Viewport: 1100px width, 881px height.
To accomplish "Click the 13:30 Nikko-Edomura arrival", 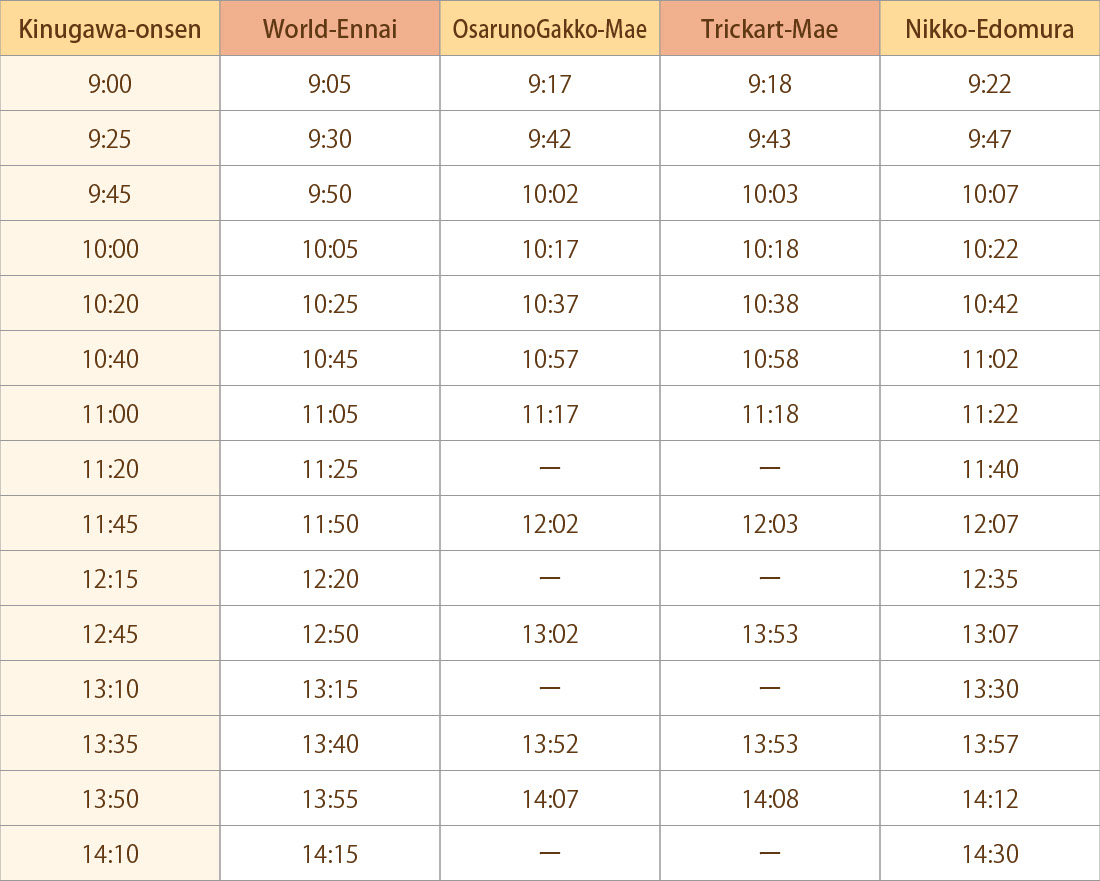I will pos(990,689).
